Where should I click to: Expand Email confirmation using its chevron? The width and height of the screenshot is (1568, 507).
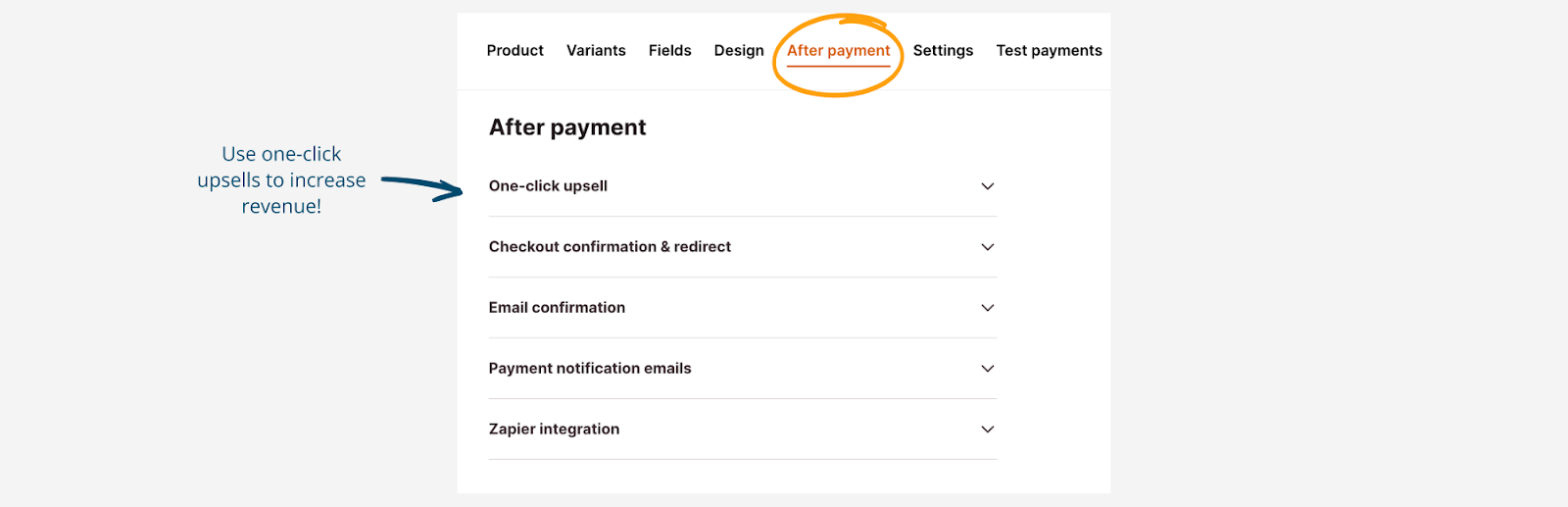988,308
